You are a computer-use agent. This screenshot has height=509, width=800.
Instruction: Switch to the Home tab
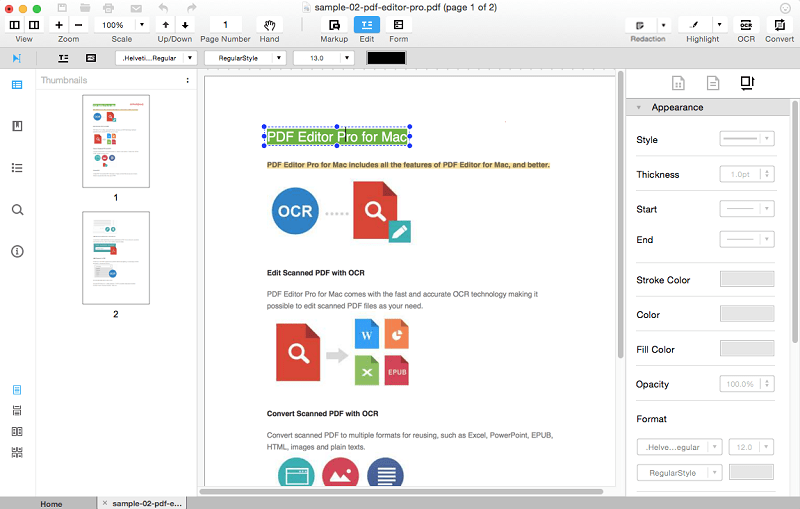click(x=51, y=504)
